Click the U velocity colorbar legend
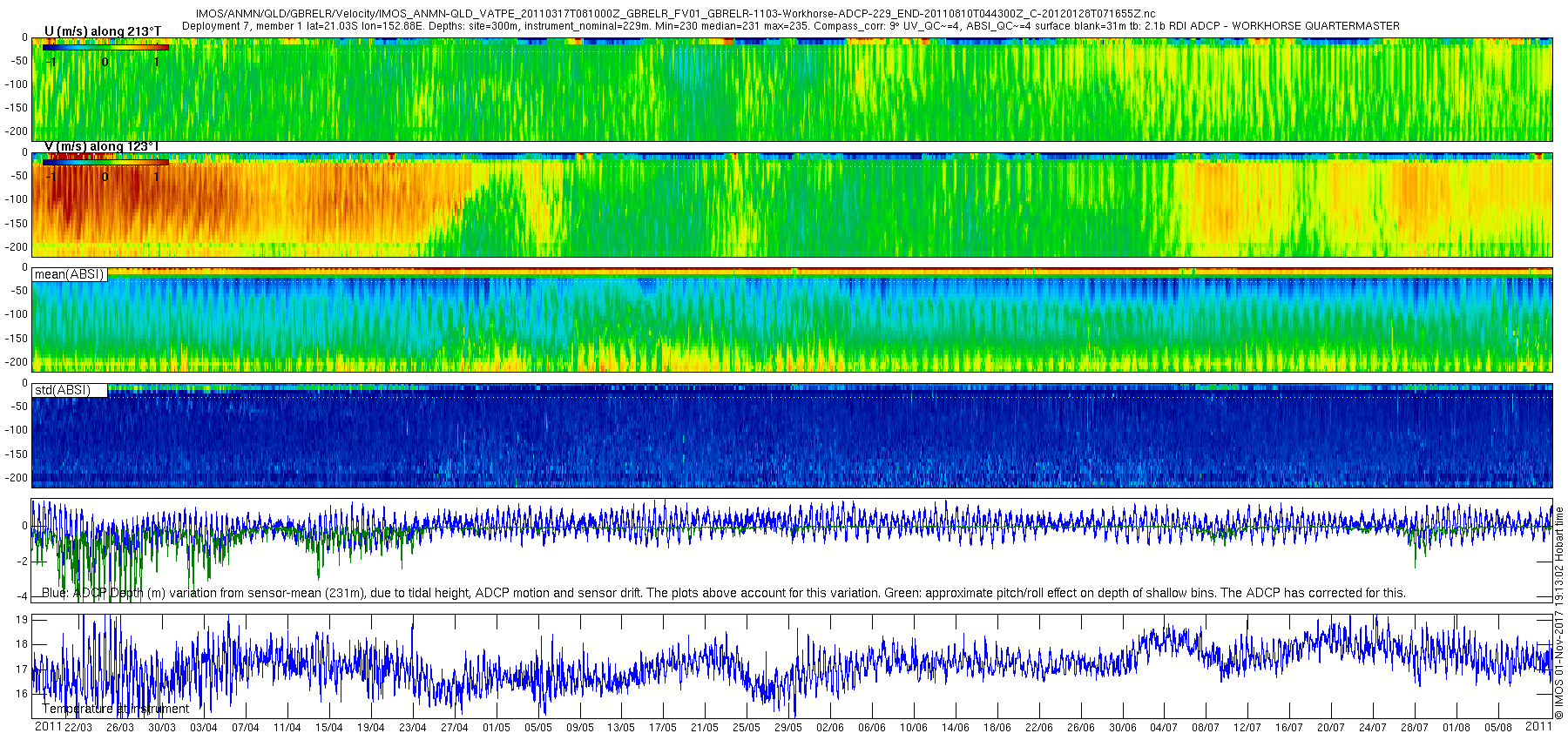1568x740 pixels. [x=106, y=48]
